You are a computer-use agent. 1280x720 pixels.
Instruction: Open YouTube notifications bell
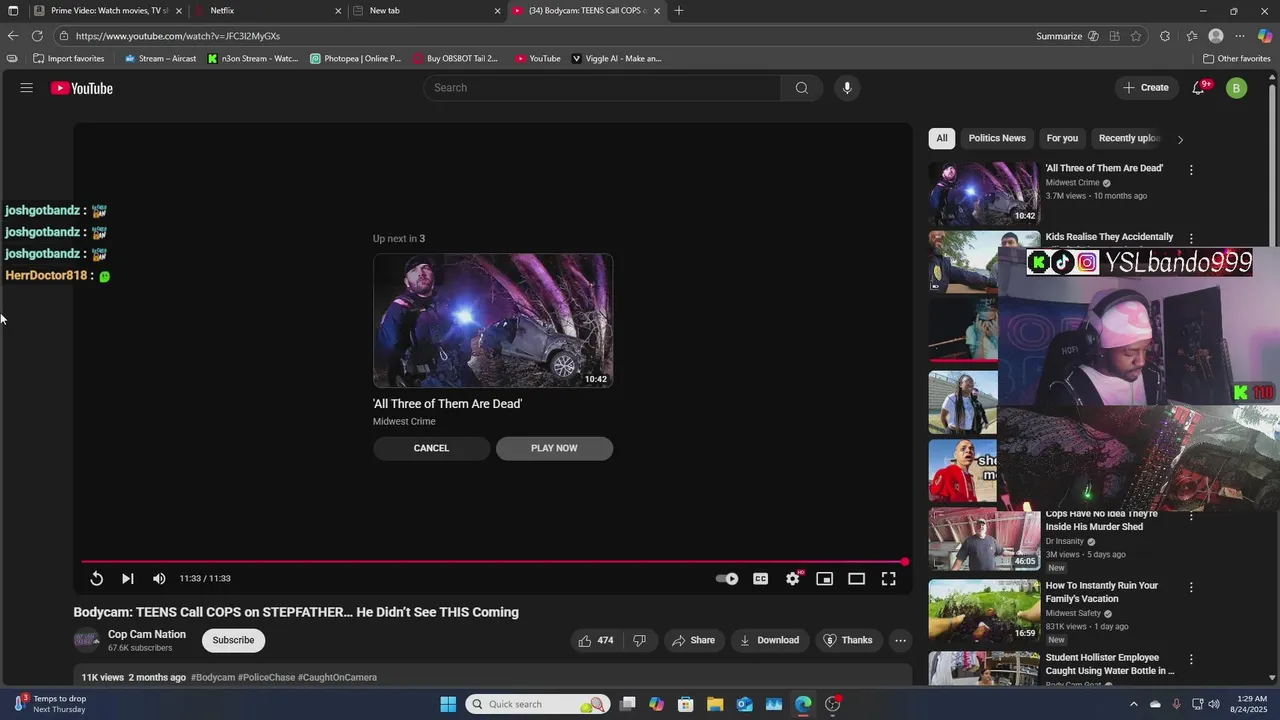pyautogui.click(x=1199, y=88)
